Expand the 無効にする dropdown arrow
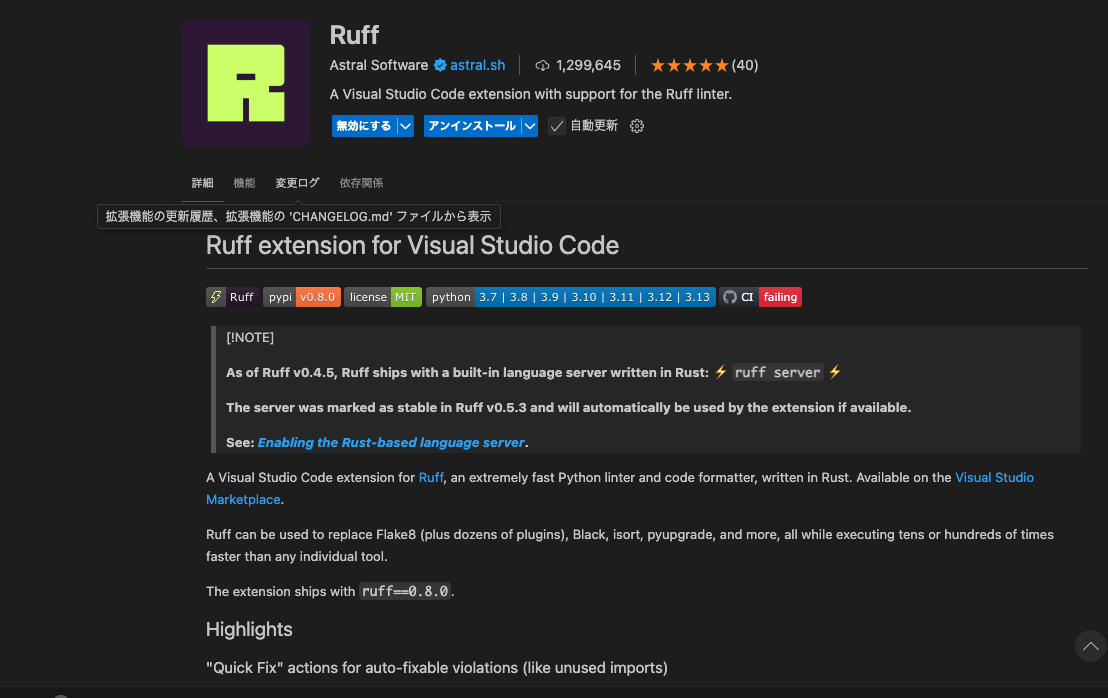The height and width of the screenshot is (698, 1108). click(x=406, y=126)
